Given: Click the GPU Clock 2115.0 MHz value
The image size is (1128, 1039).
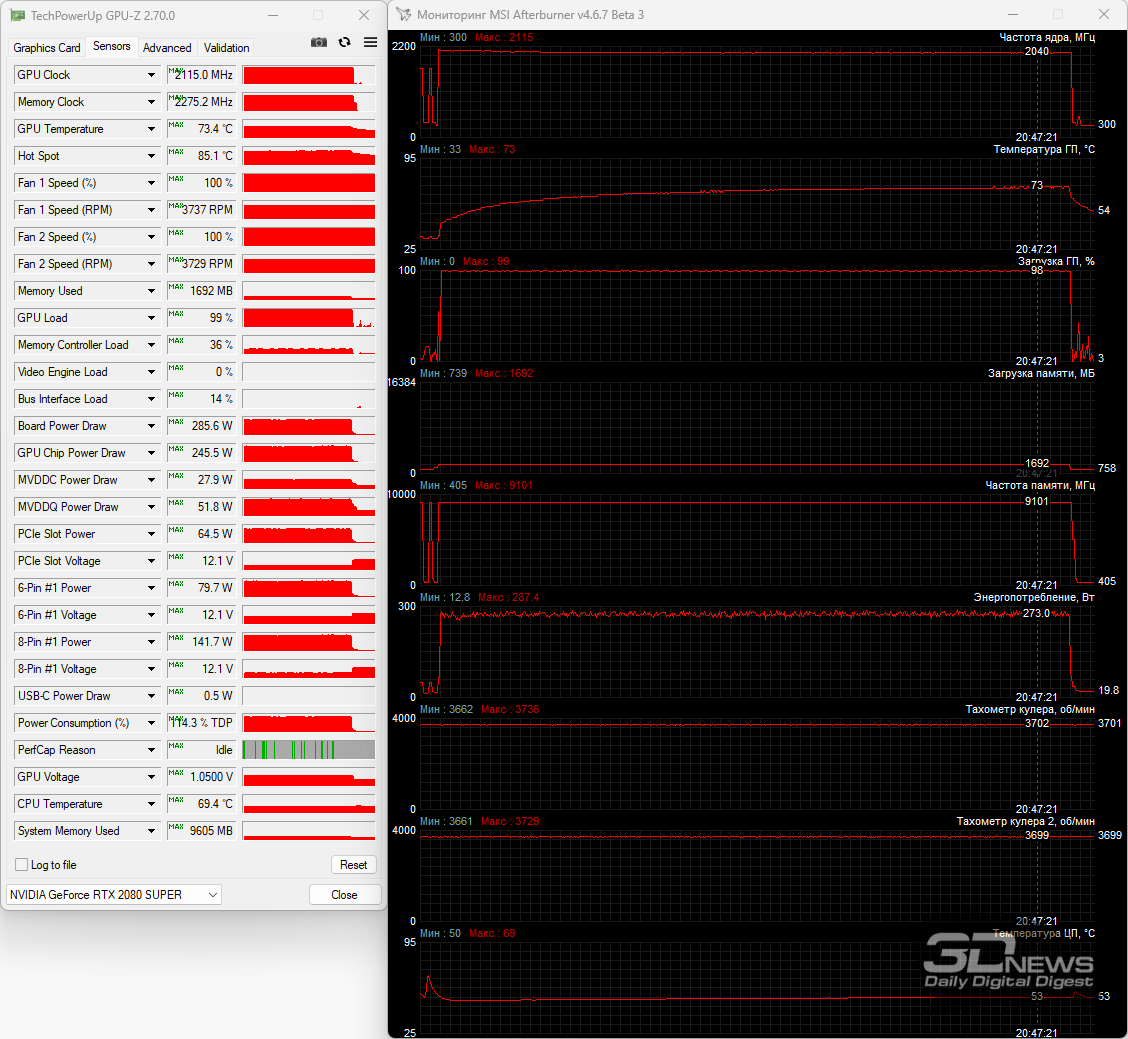Looking at the screenshot, I should (201, 75).
